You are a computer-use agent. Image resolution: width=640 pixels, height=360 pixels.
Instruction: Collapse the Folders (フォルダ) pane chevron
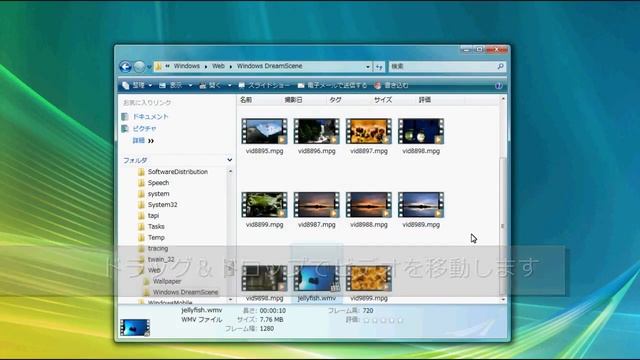coord(229,160)
